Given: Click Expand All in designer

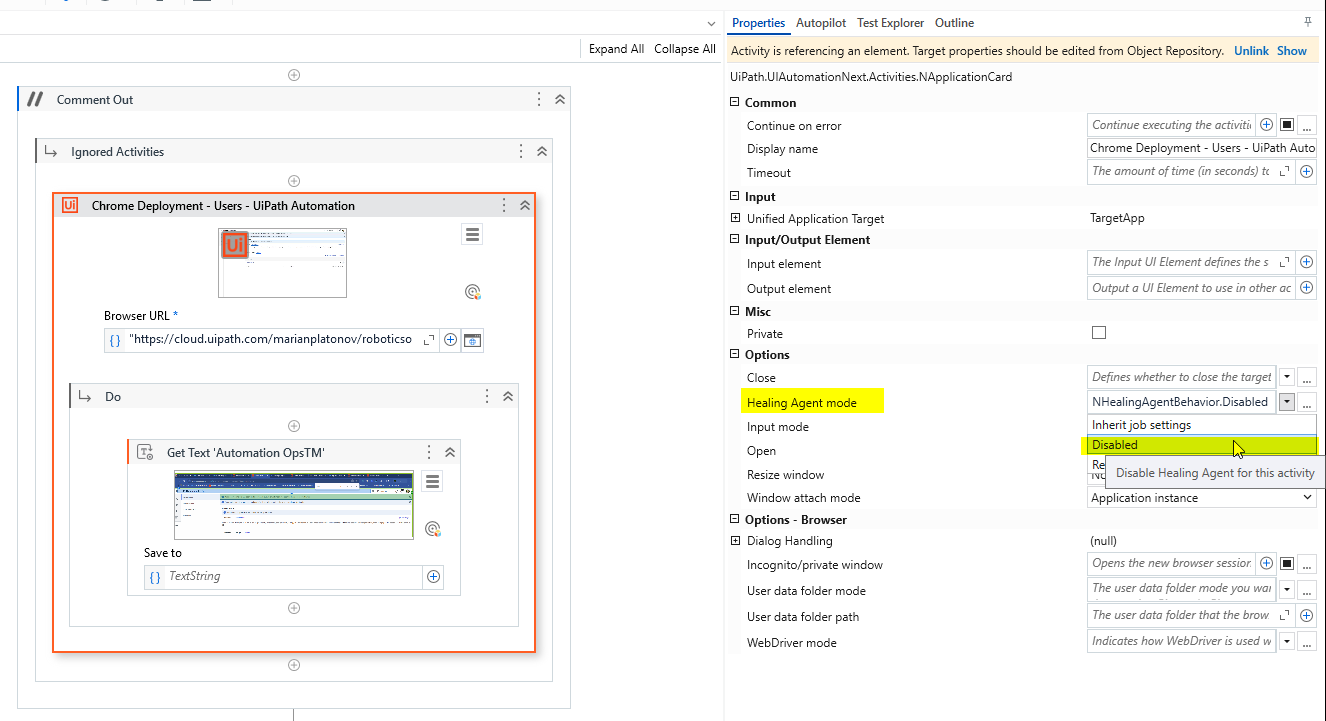Looking at the screenshot, I should tap(616, 49).
